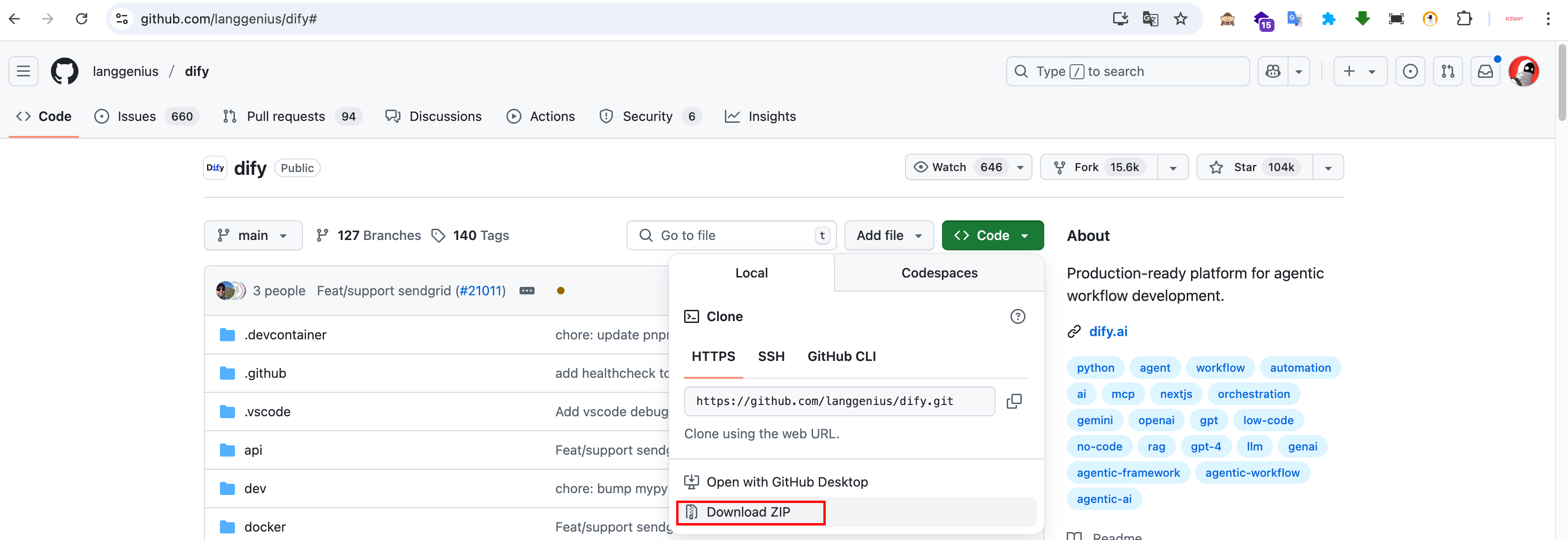Click the Type / to search field

[1127, 71]
